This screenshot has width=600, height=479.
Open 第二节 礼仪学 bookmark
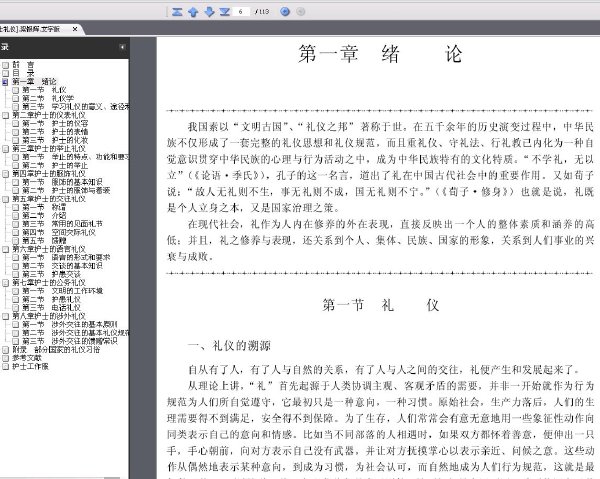tap(48, 98)
